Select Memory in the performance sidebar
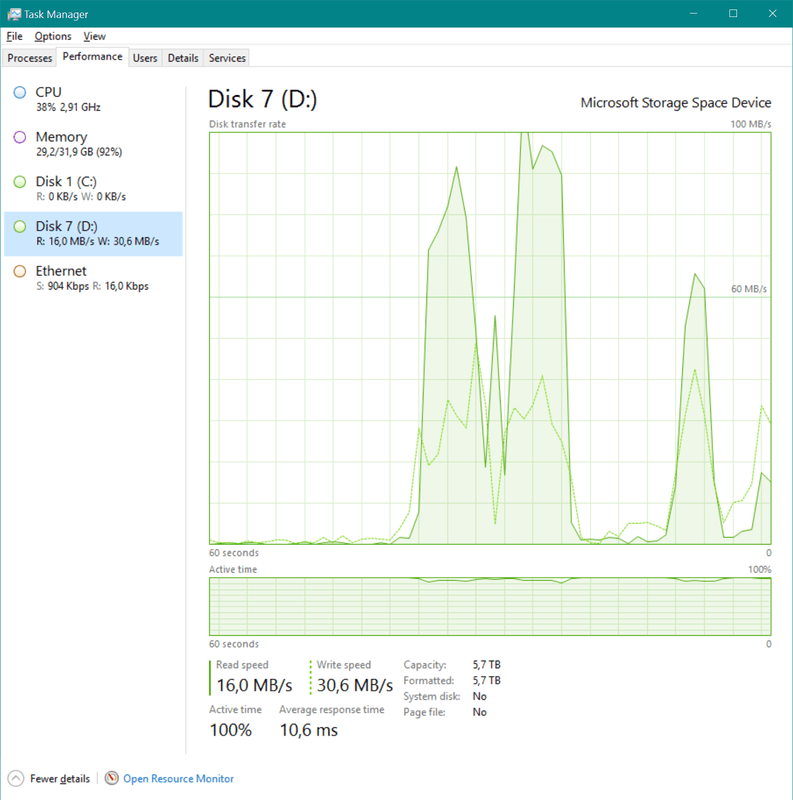Viewport: 793px width, 800px height. click(x=93, y=144)
